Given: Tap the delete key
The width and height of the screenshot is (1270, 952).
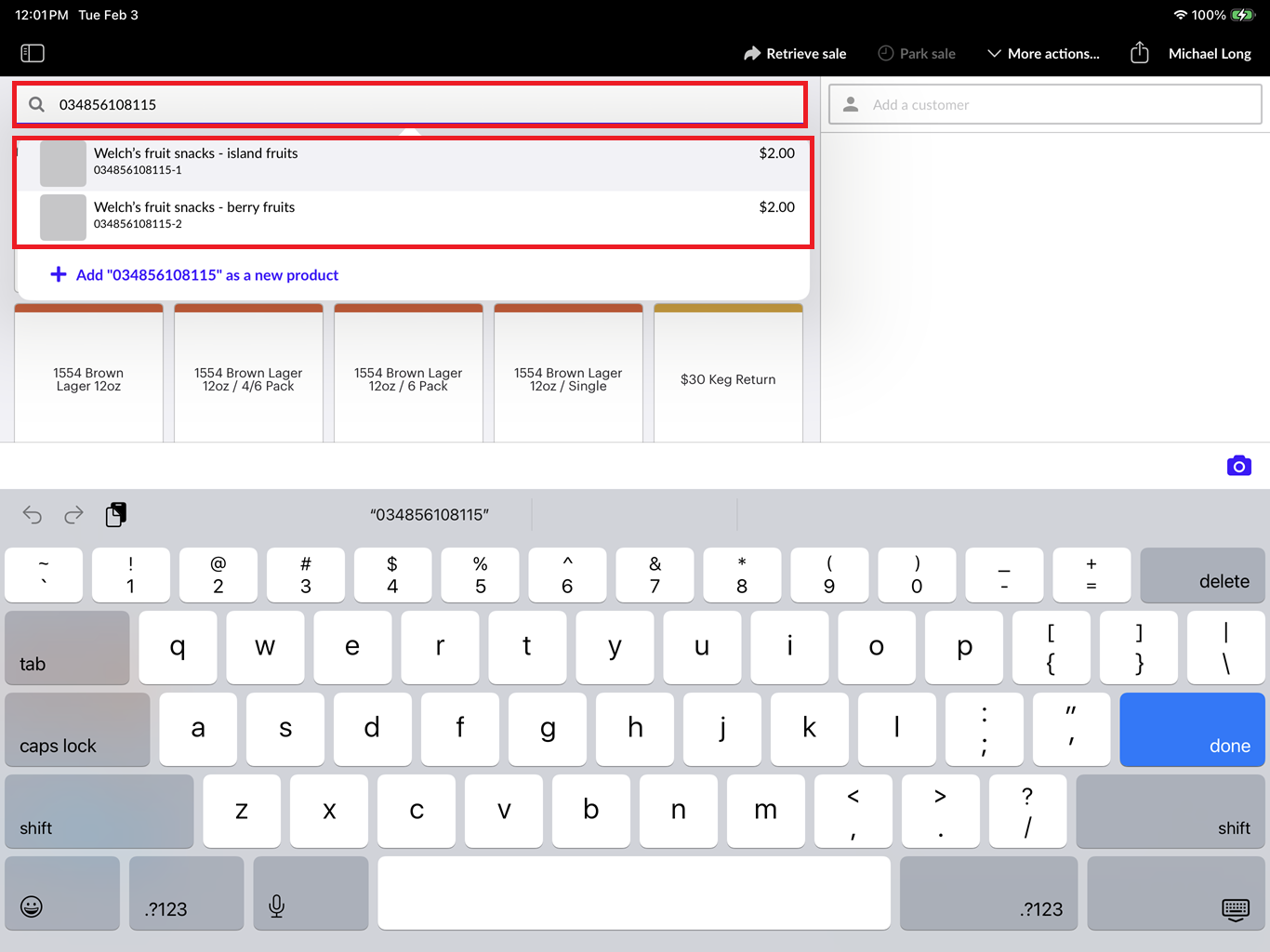Looking at the screenshot, I should 1202,575.
